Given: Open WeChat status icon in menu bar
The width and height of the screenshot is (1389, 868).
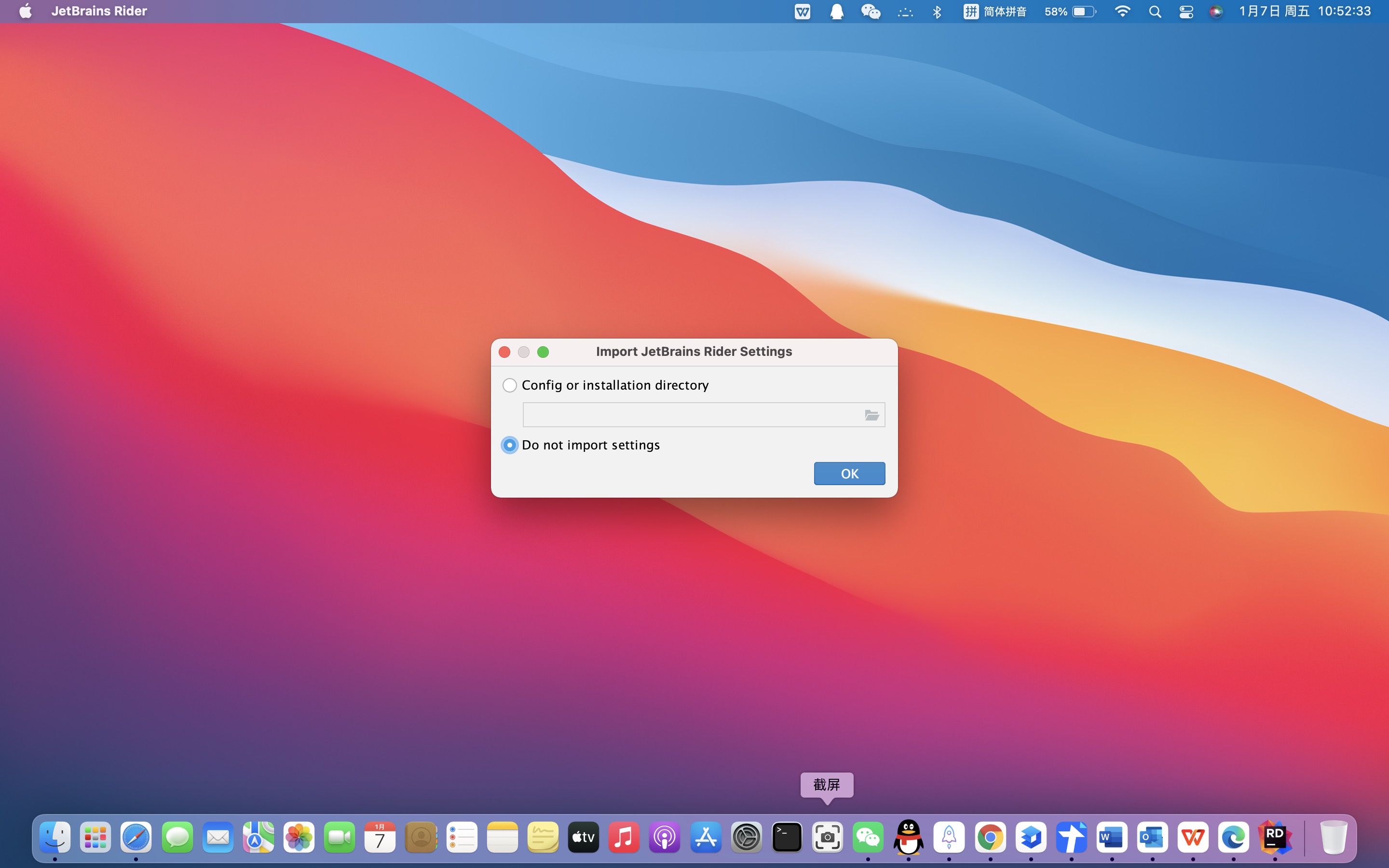Looking at the screenshot, I should click(870, 12).
